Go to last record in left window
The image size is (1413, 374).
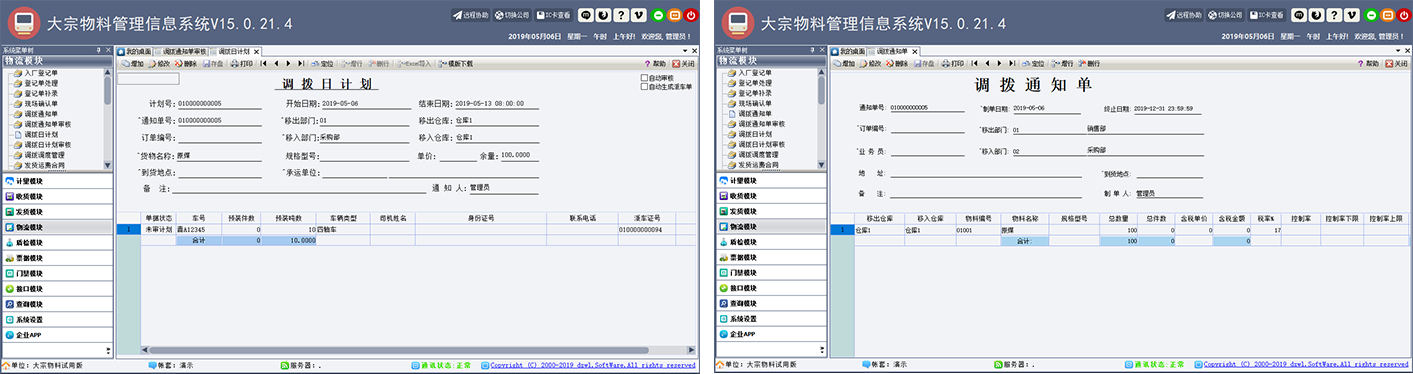click(x=302, y=63)
